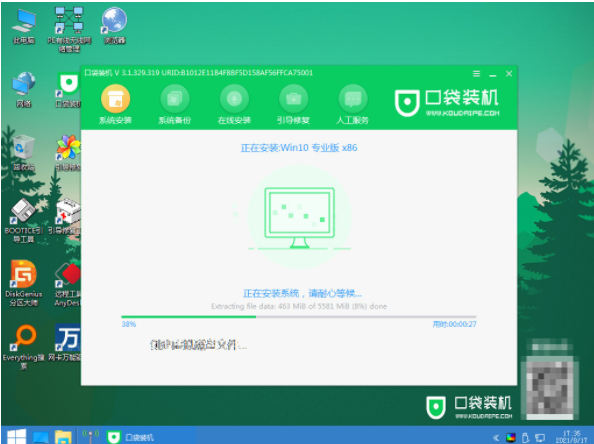The width and height of the screenshot is (594, 444).
Task: Close the 口袋装机 window
Action: click(x=509, y=74)
